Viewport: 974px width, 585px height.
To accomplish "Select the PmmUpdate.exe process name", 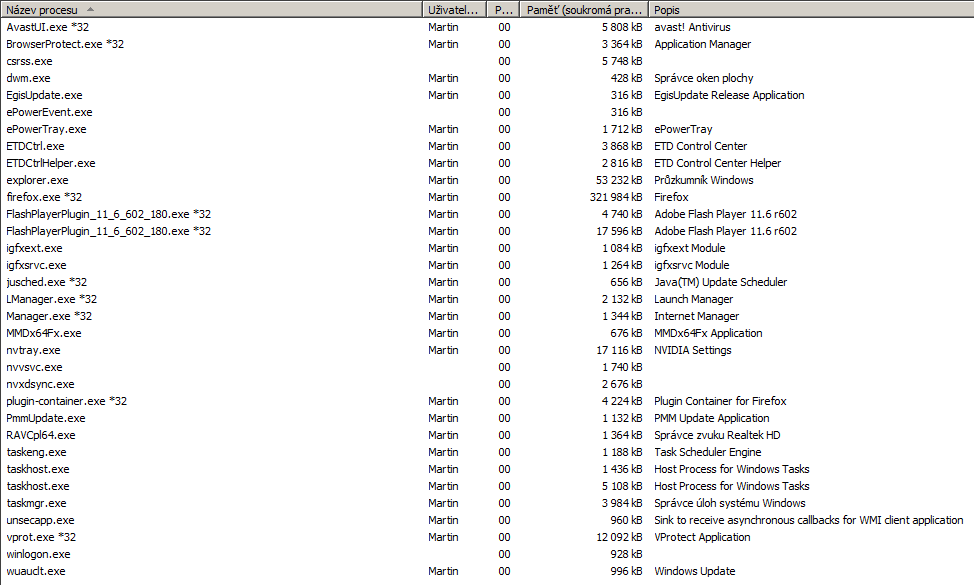I will click(x=46, y=418).
